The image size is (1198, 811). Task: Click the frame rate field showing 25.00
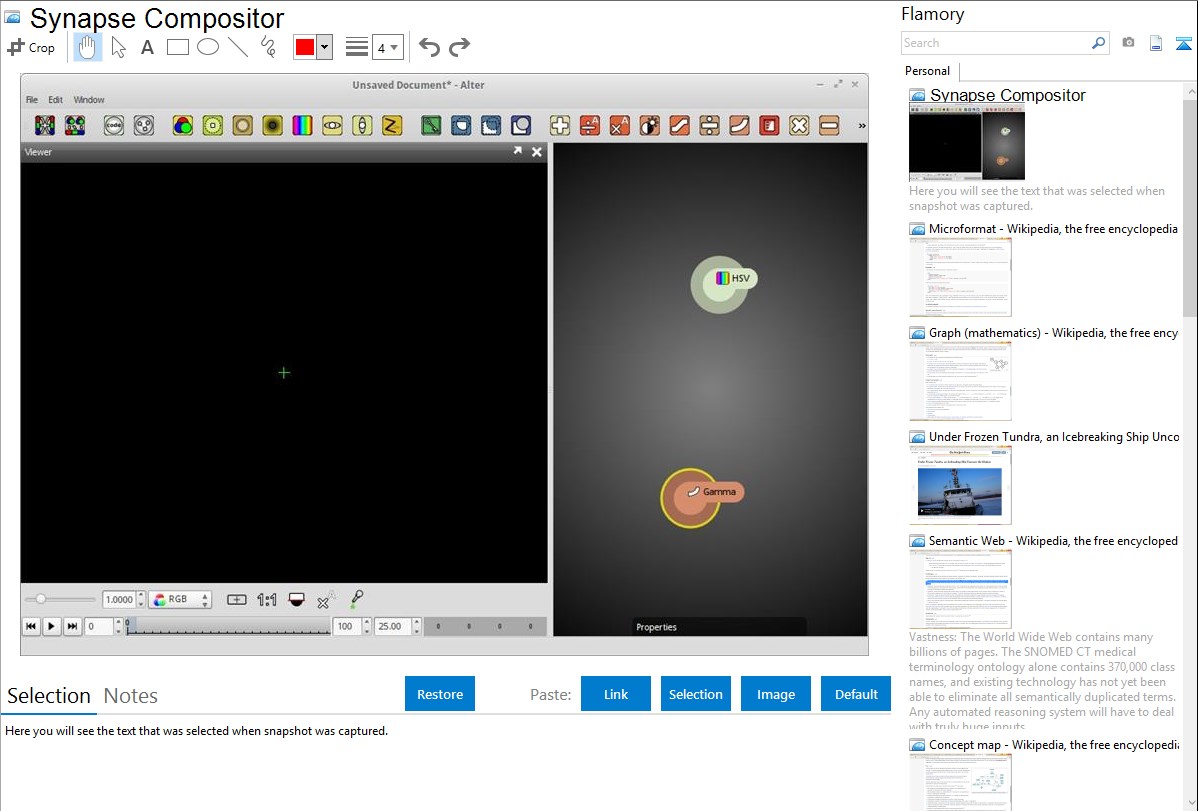(x=393, y=626)
